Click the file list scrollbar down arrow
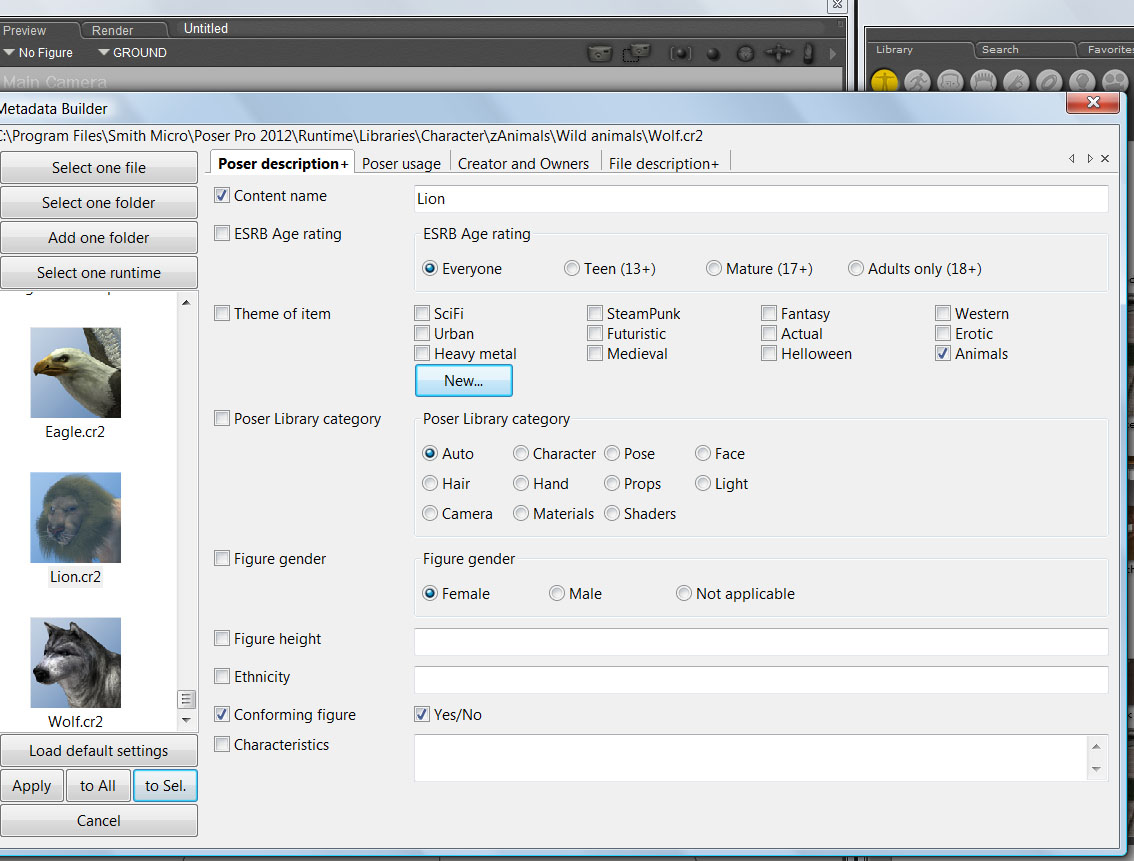 (186, 720)
